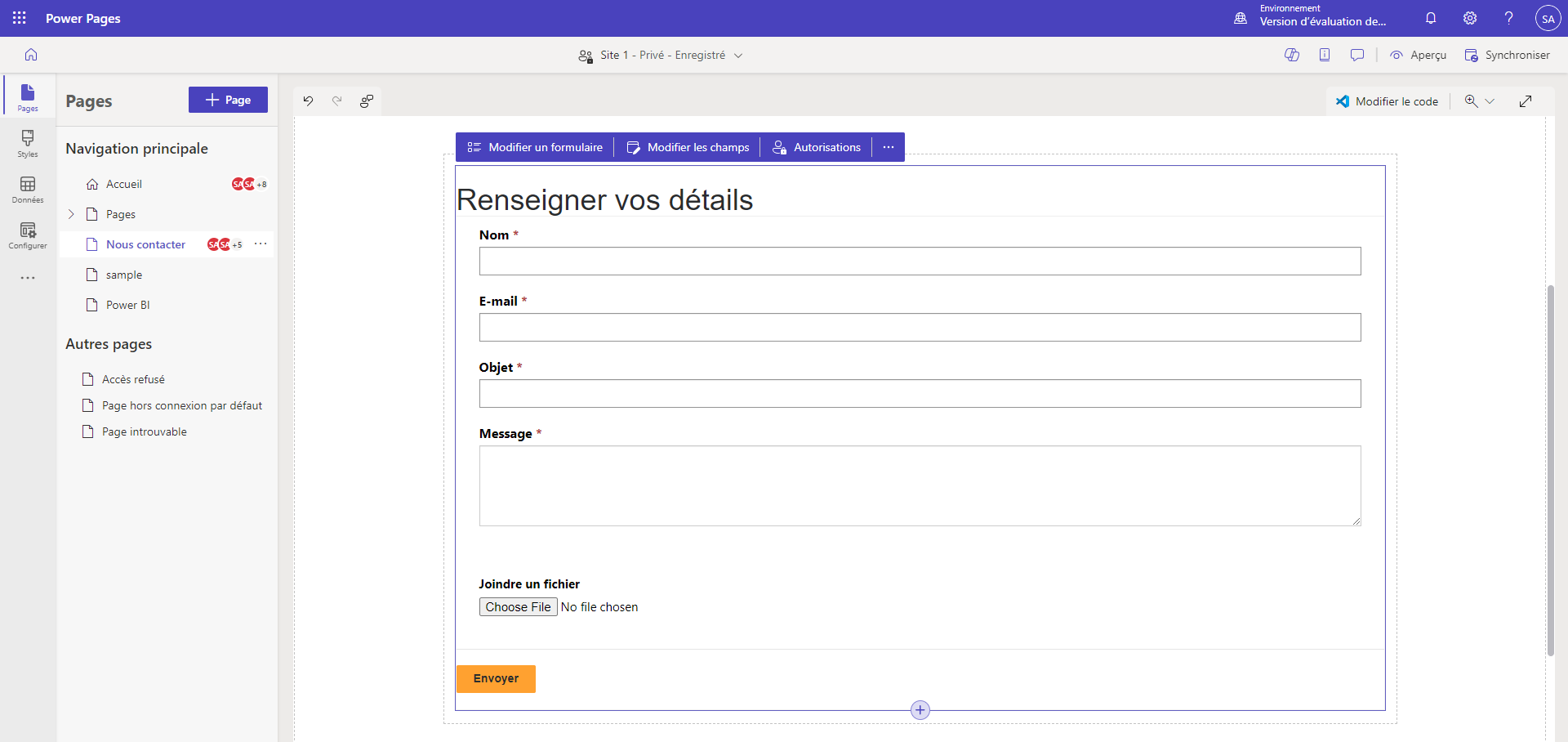This screenshot has height=742, width=1568.
Task: Switch to the Modifier les champs tab
Action: (x=688, y=147)
